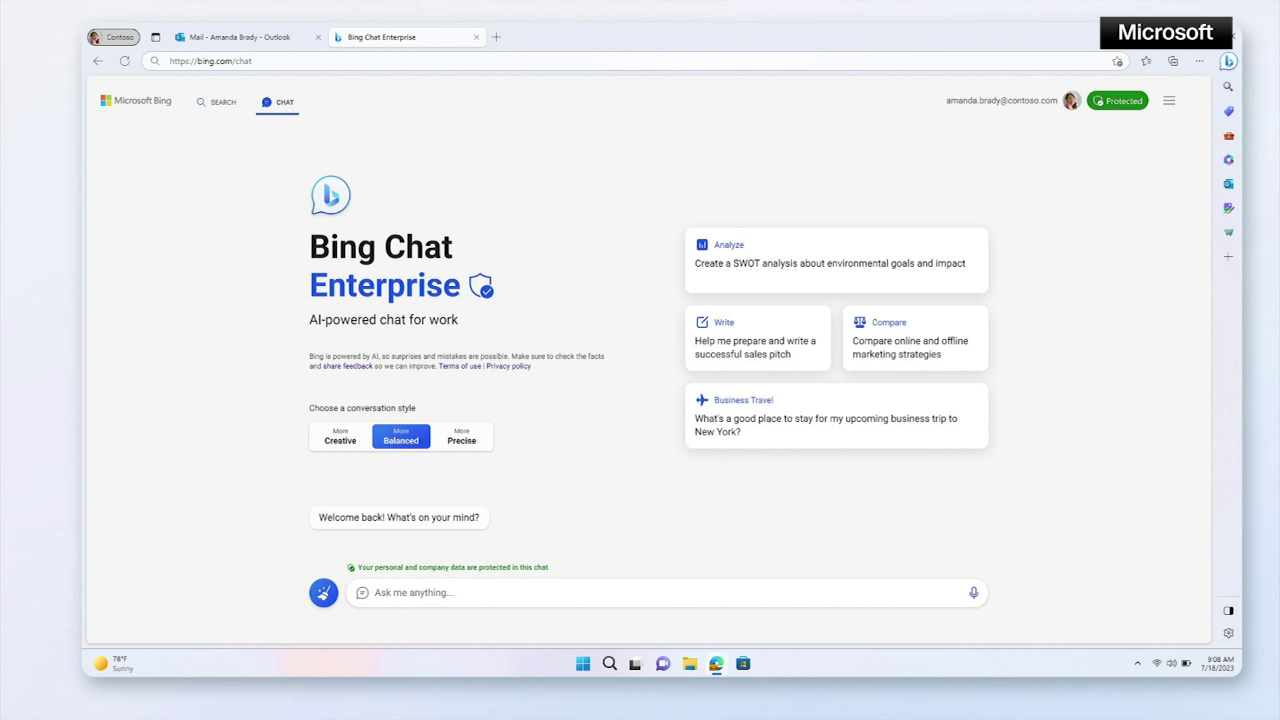Open Windows Start menu on taskbar
Viewport: 1280px width, 720px height.
pyautogui.click(x=583, y=663)
